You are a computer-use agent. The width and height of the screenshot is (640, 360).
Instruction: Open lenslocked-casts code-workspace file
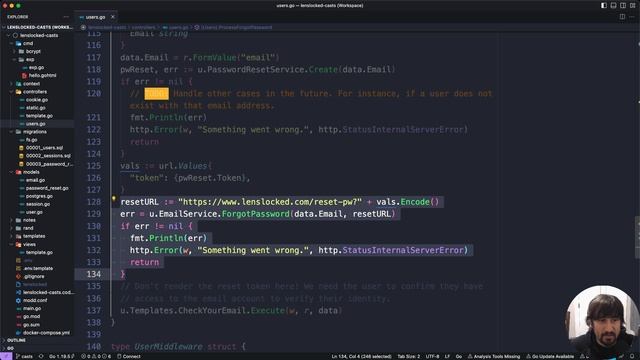[49, 292]
